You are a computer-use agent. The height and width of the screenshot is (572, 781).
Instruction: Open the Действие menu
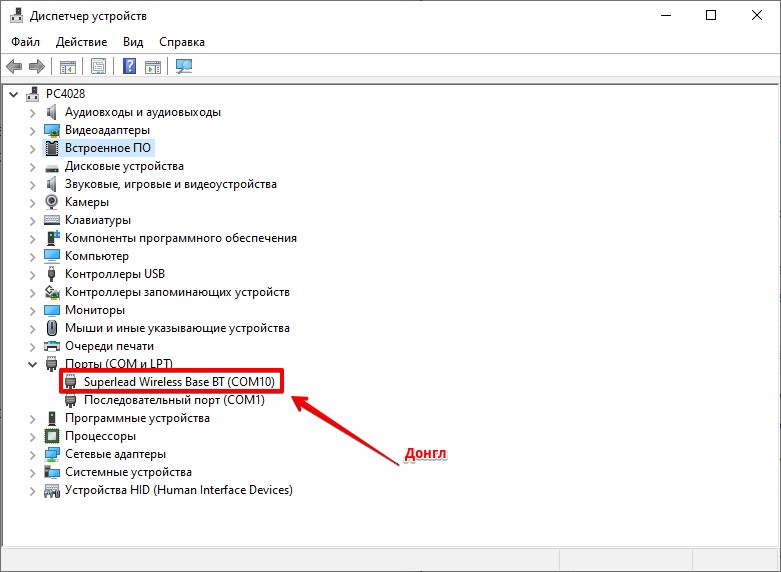click(x=81, y=42)
